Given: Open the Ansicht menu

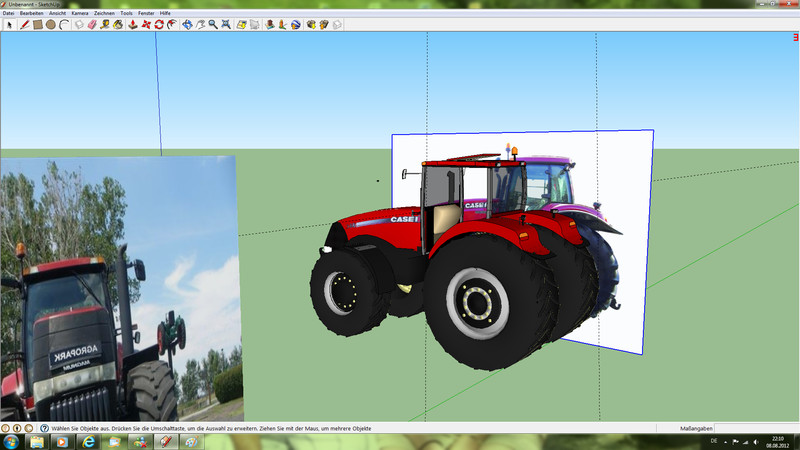Looking at the screenshot, I should pos(58,13).
